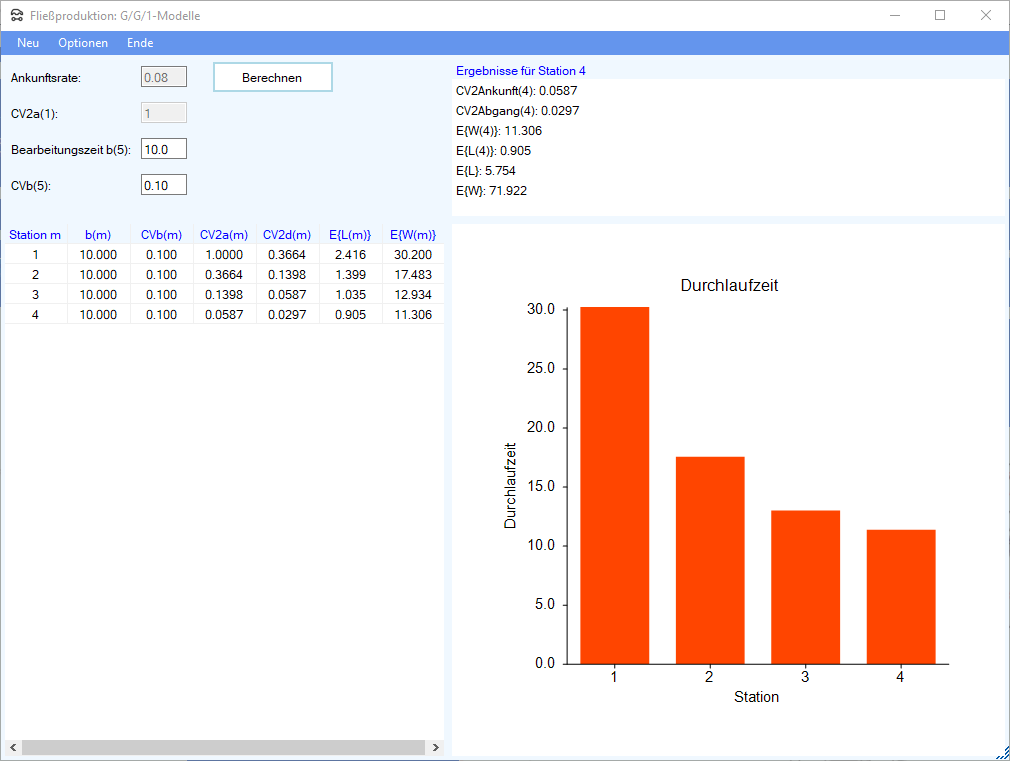Open the Optionen menu
The width and height of the screenshot is (1010, 761).
pyautogui.click(x=83, y=43)
